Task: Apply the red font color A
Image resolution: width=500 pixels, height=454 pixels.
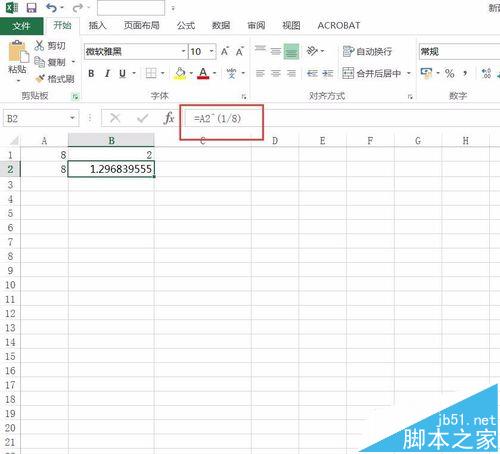Action: pyautogui.click(x=203, y=73)
